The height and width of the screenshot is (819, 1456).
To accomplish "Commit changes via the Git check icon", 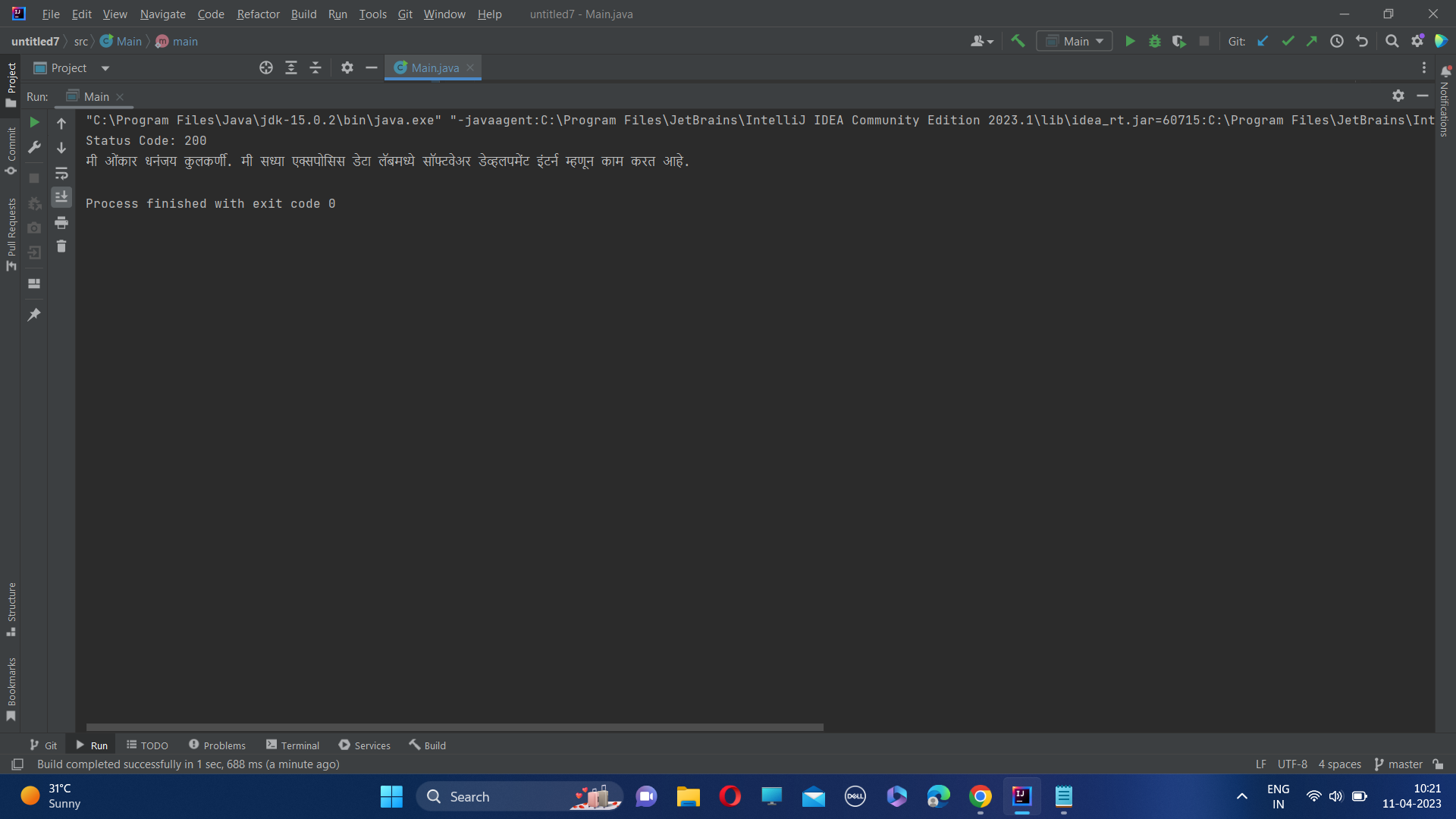I will click(x=1287, y=41).
